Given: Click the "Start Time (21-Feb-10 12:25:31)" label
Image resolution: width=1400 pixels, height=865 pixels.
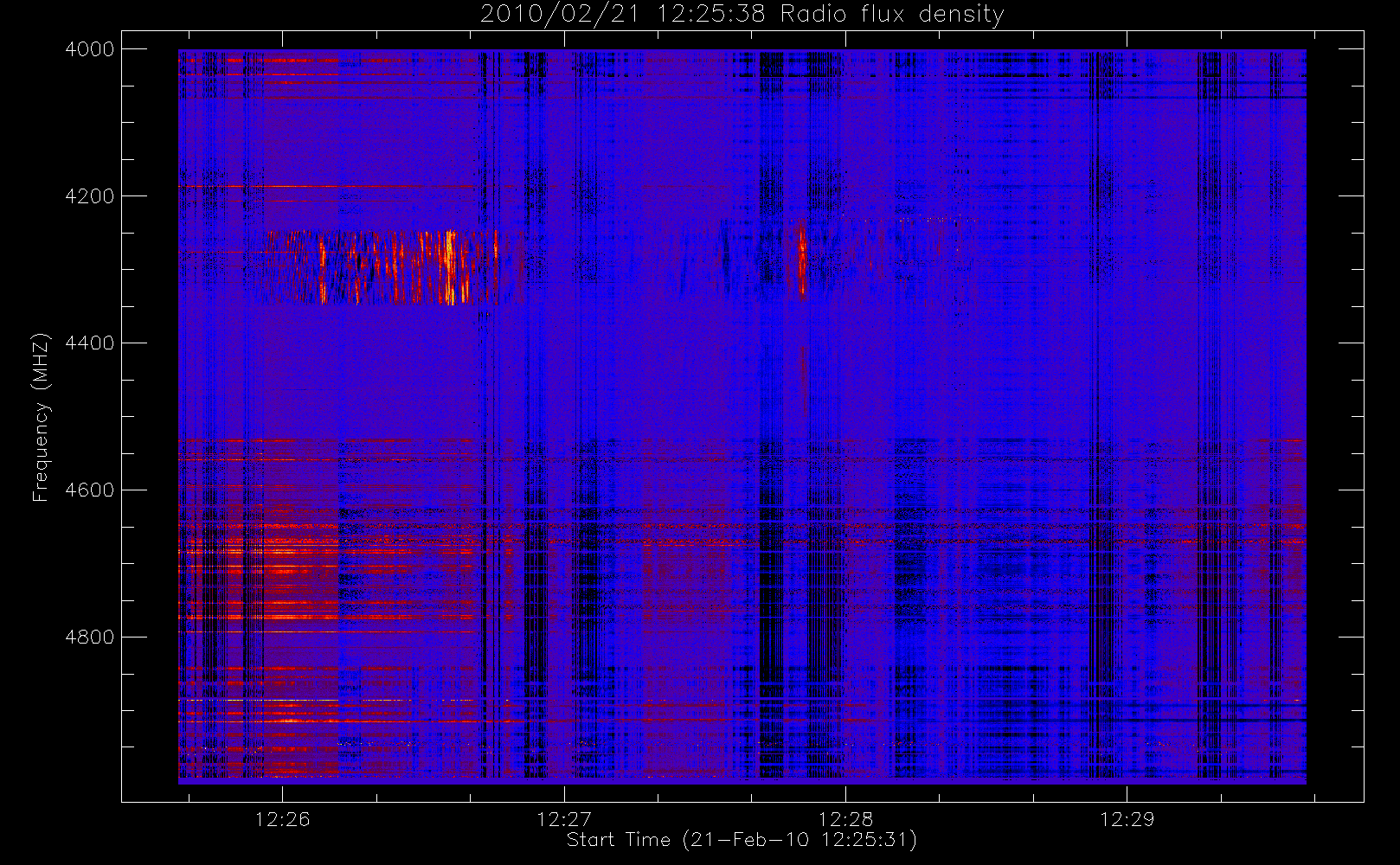Looking at the screenshot, I should tap(742, 840).
